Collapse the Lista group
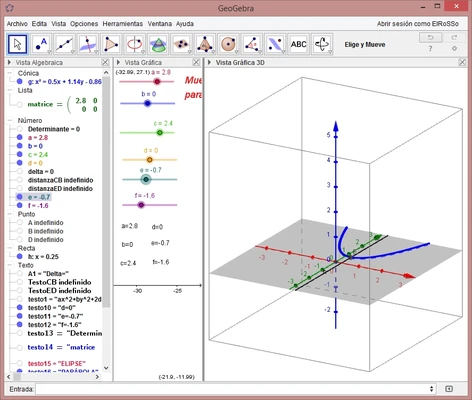The image size is (472, 400). tap(10, 90)
